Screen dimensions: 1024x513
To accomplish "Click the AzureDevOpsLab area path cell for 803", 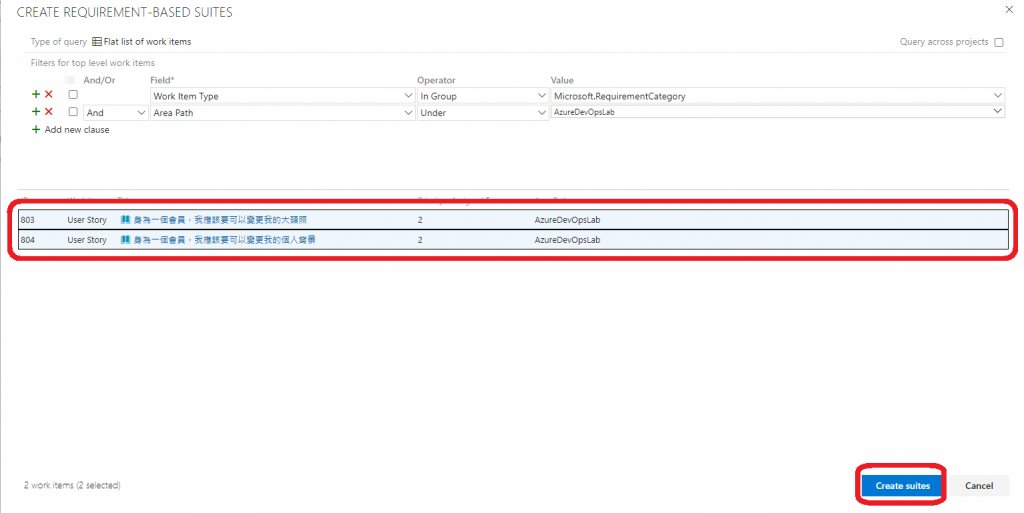I will tap(567, 220).
